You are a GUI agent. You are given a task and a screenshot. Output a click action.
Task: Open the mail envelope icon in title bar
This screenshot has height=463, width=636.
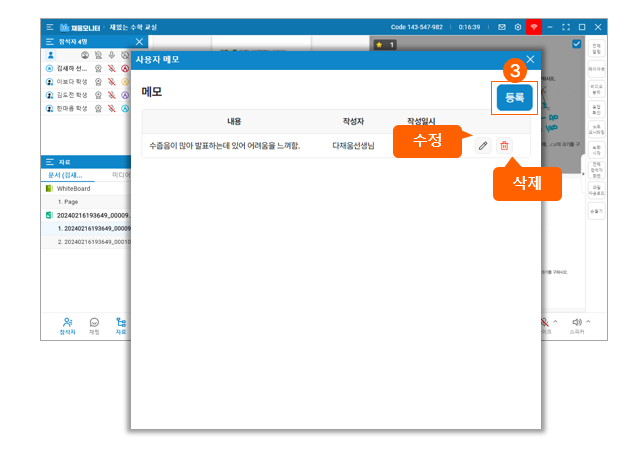(502, 27)
